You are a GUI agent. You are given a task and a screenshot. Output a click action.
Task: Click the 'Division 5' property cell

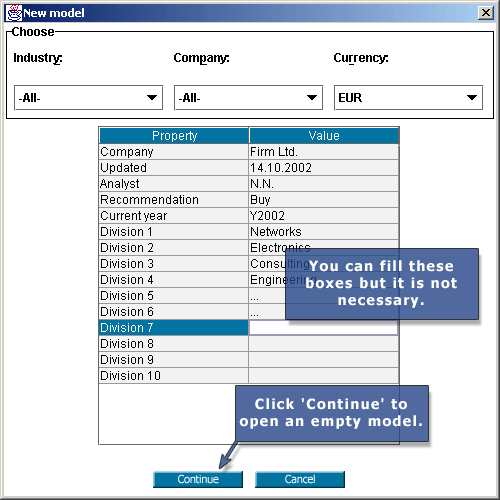(x=174, y=296)
